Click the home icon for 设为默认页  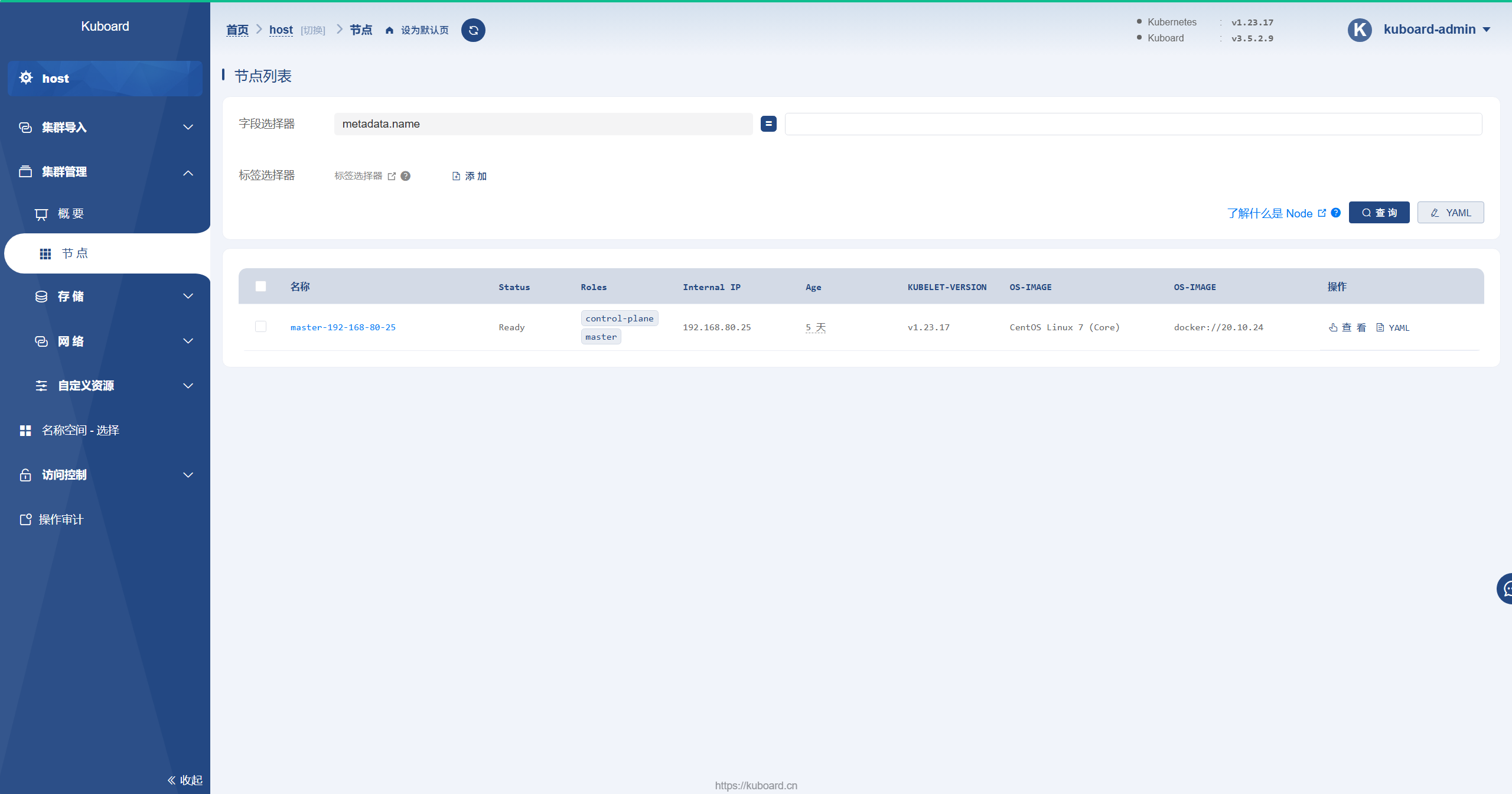point(389,31)
